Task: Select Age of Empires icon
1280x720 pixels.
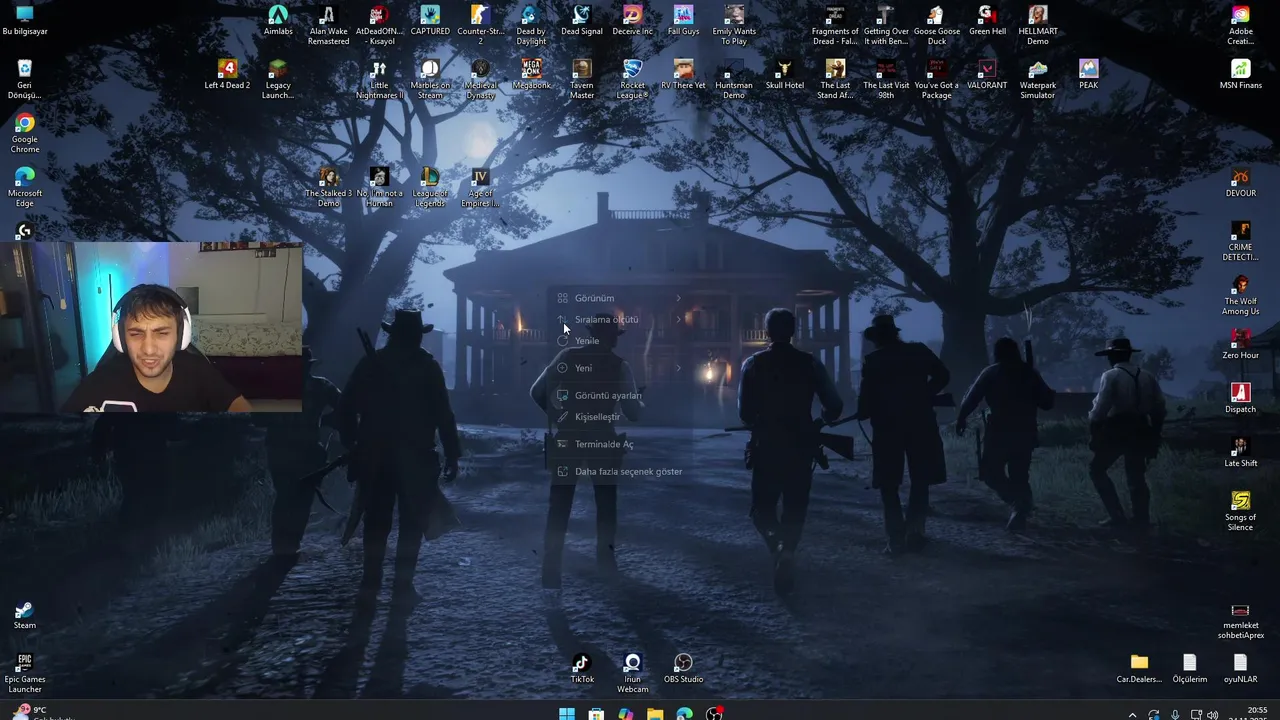Action: pos(480,187)
